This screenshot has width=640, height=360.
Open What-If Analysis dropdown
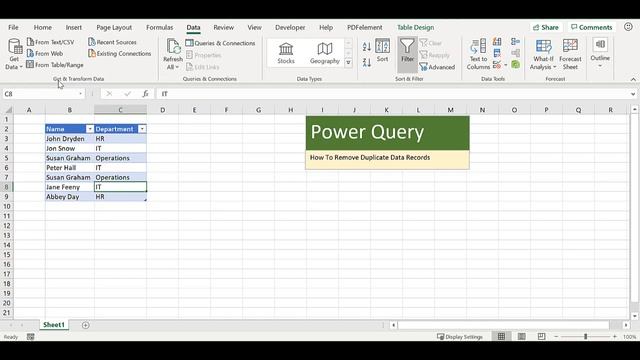(x=543, y=54)
